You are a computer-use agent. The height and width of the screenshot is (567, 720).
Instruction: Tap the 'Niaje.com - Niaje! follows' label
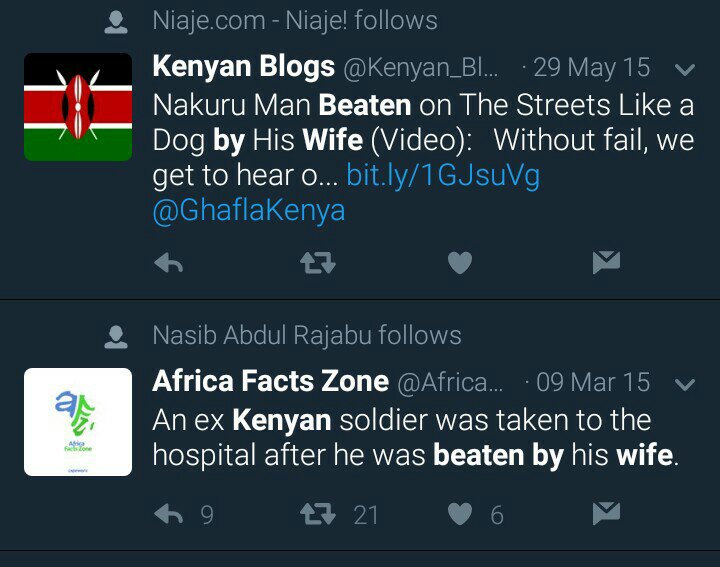(295, 20)
